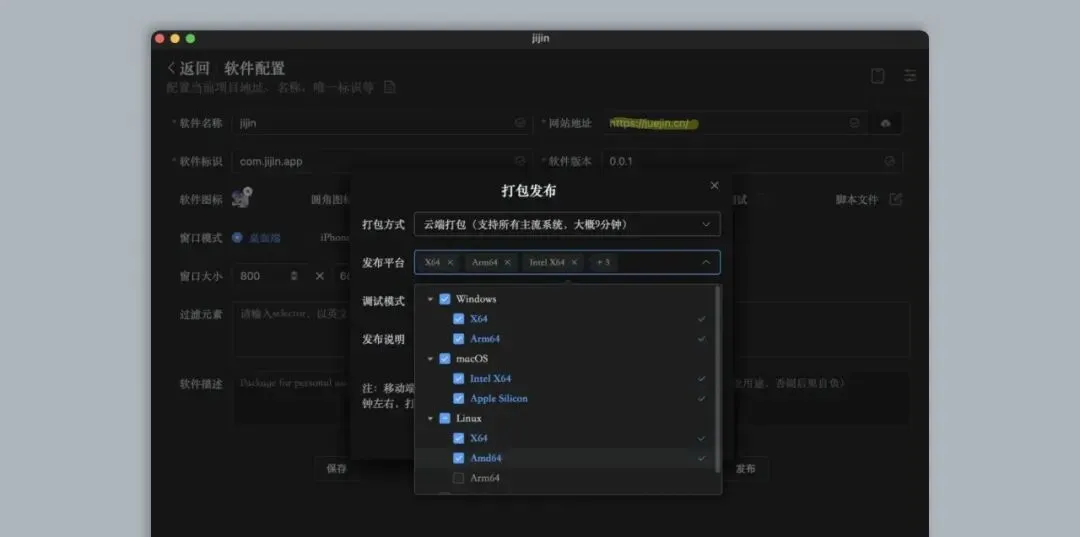Uncheck the macOS group checkbox

(445, 359)
